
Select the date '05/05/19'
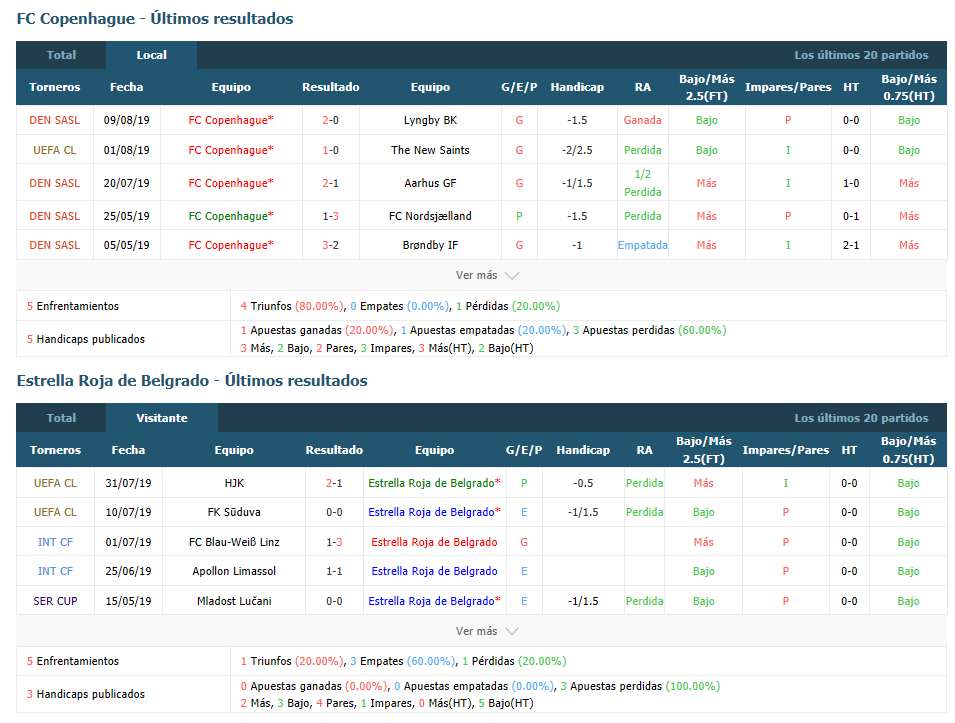[x=127, y=245]
